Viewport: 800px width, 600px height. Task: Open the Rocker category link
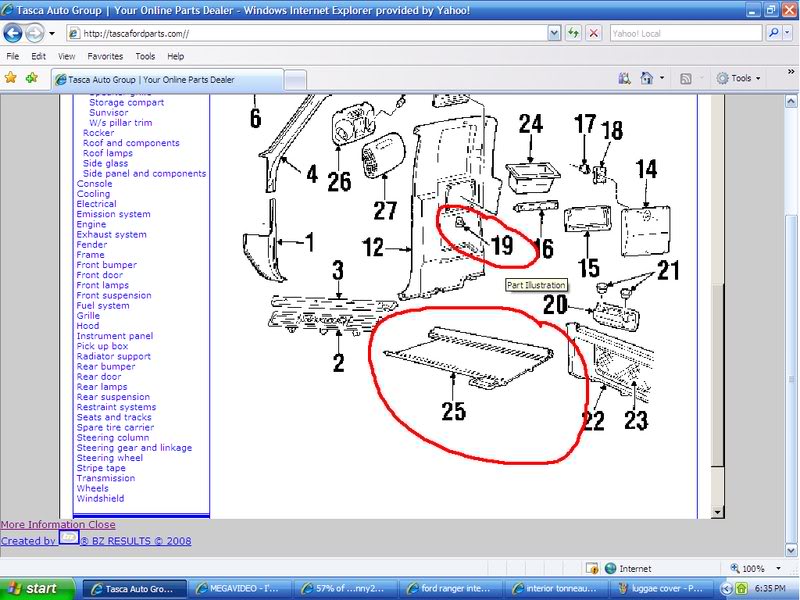point(98,133)
